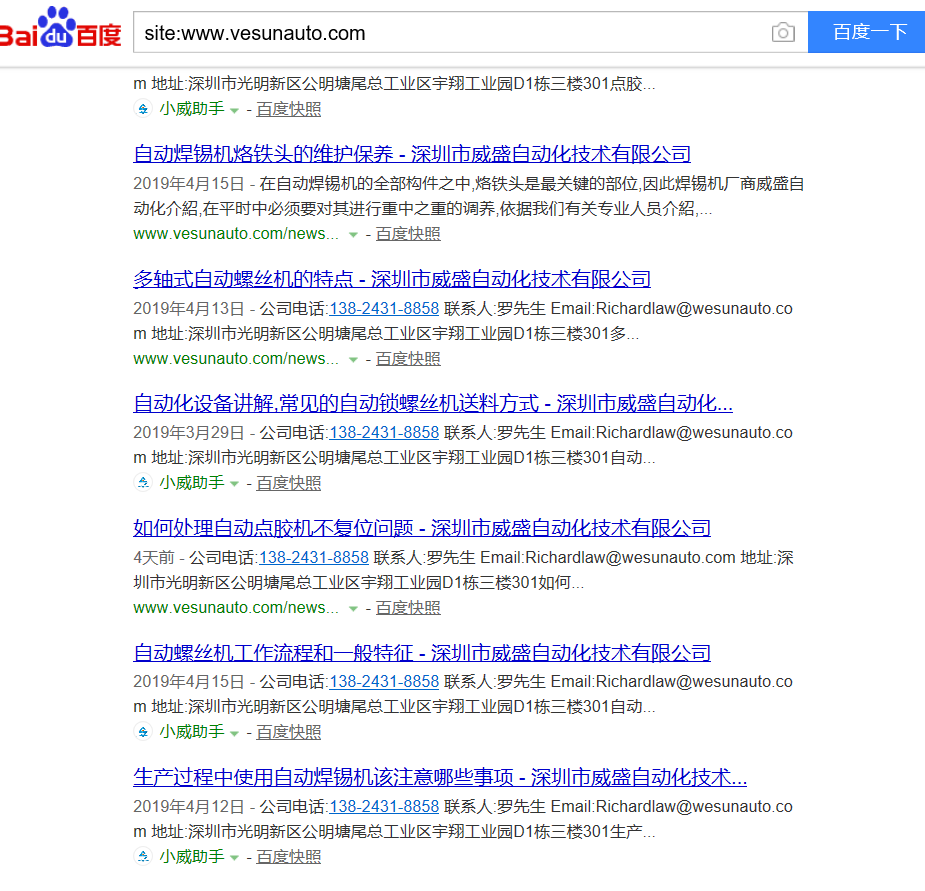Click green URL under 烙铁头的维护保养 result
This screenshot has height=891, width=925.
(x=236, y=234)
